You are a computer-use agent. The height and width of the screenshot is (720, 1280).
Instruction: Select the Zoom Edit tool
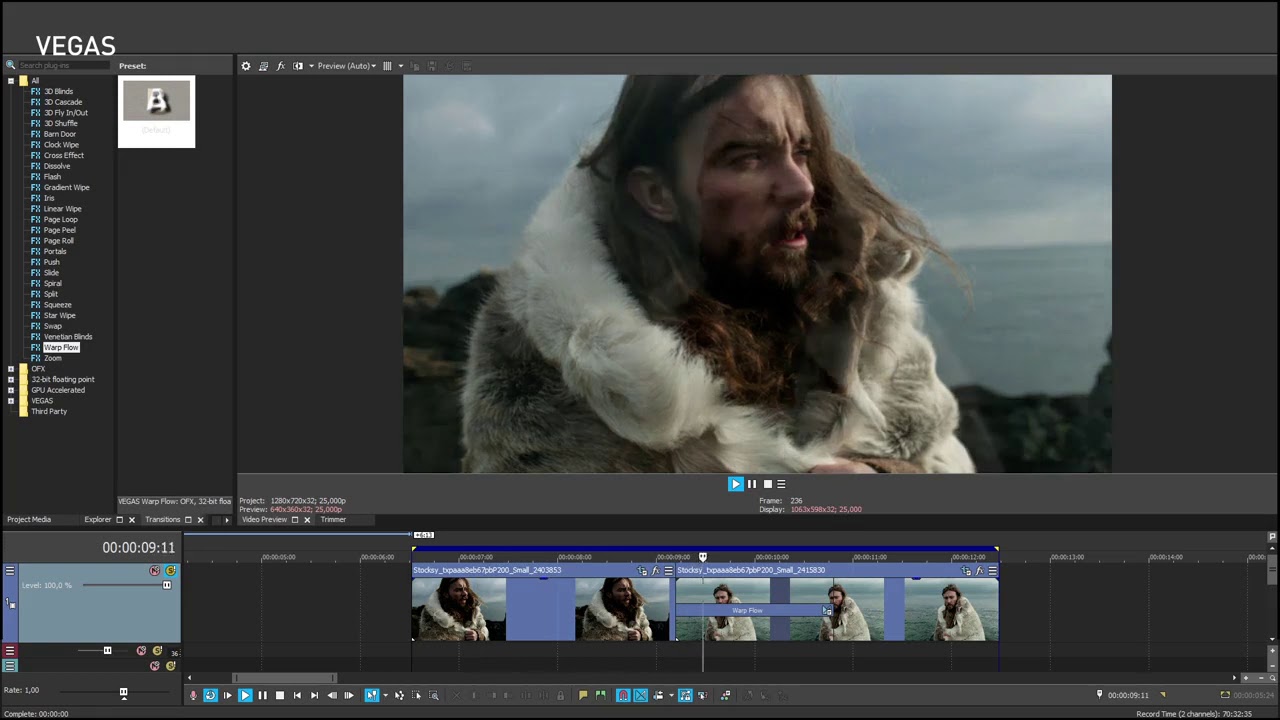[433, 695]
